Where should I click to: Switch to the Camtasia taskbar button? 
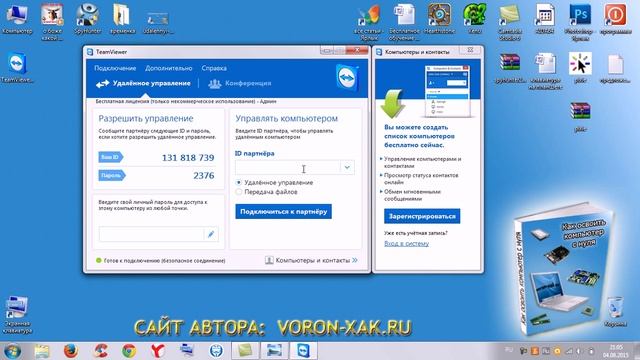pos(245,351)
